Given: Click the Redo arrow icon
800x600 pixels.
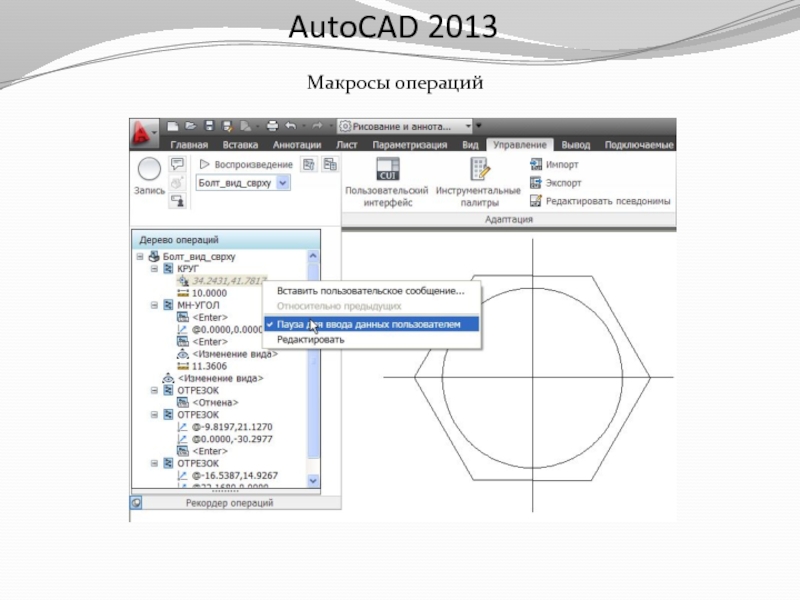Looking at the screenshot, I should [317, 126].
